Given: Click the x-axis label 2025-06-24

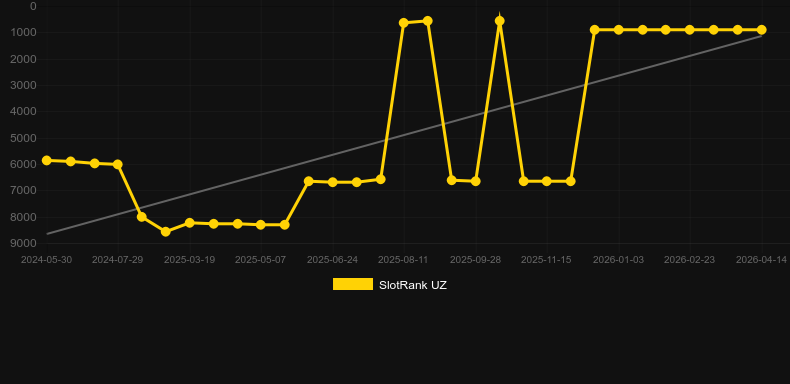Looking at the screenshot, I should coord(333,260).
